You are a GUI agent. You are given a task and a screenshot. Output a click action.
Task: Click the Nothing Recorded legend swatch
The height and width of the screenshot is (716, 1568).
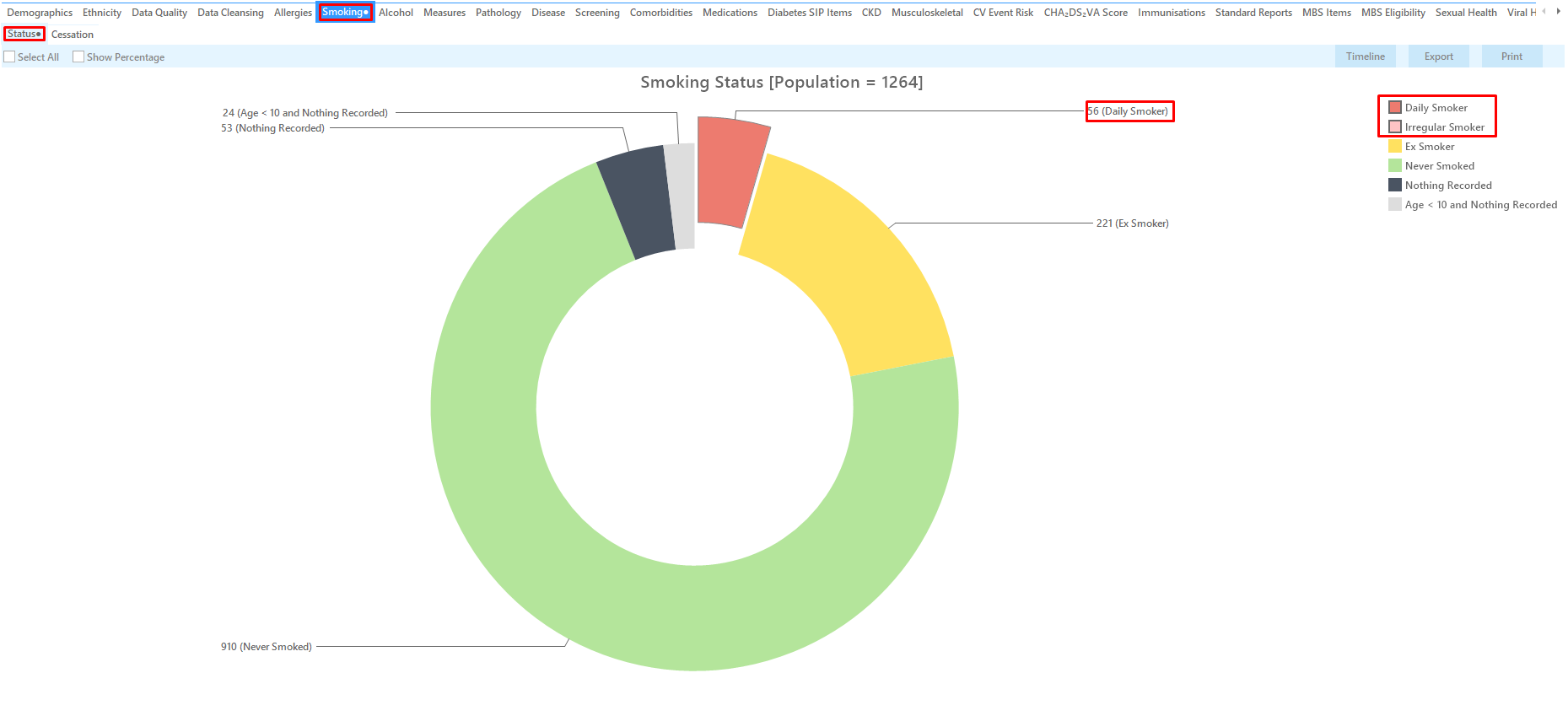1395,185
